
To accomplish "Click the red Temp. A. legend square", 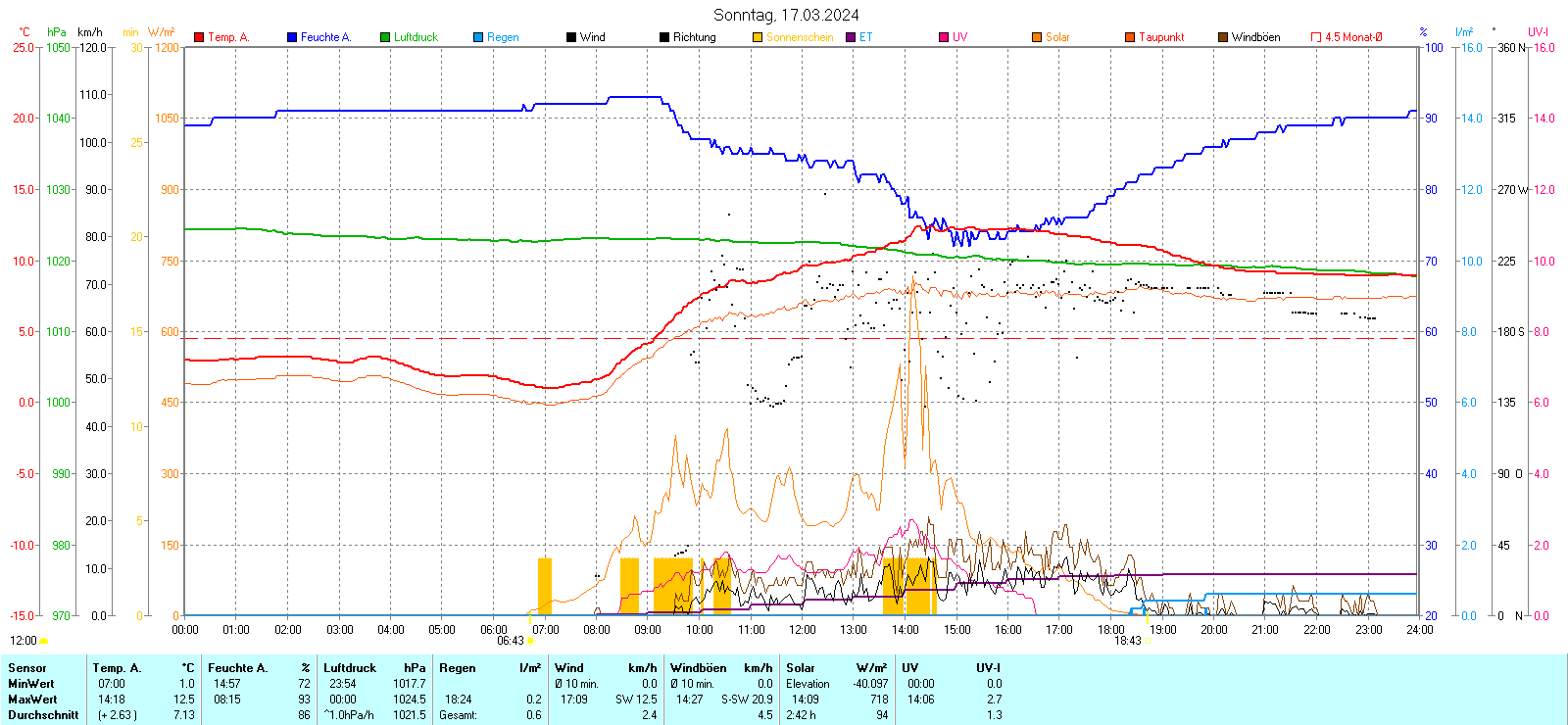I will [199, 37].
